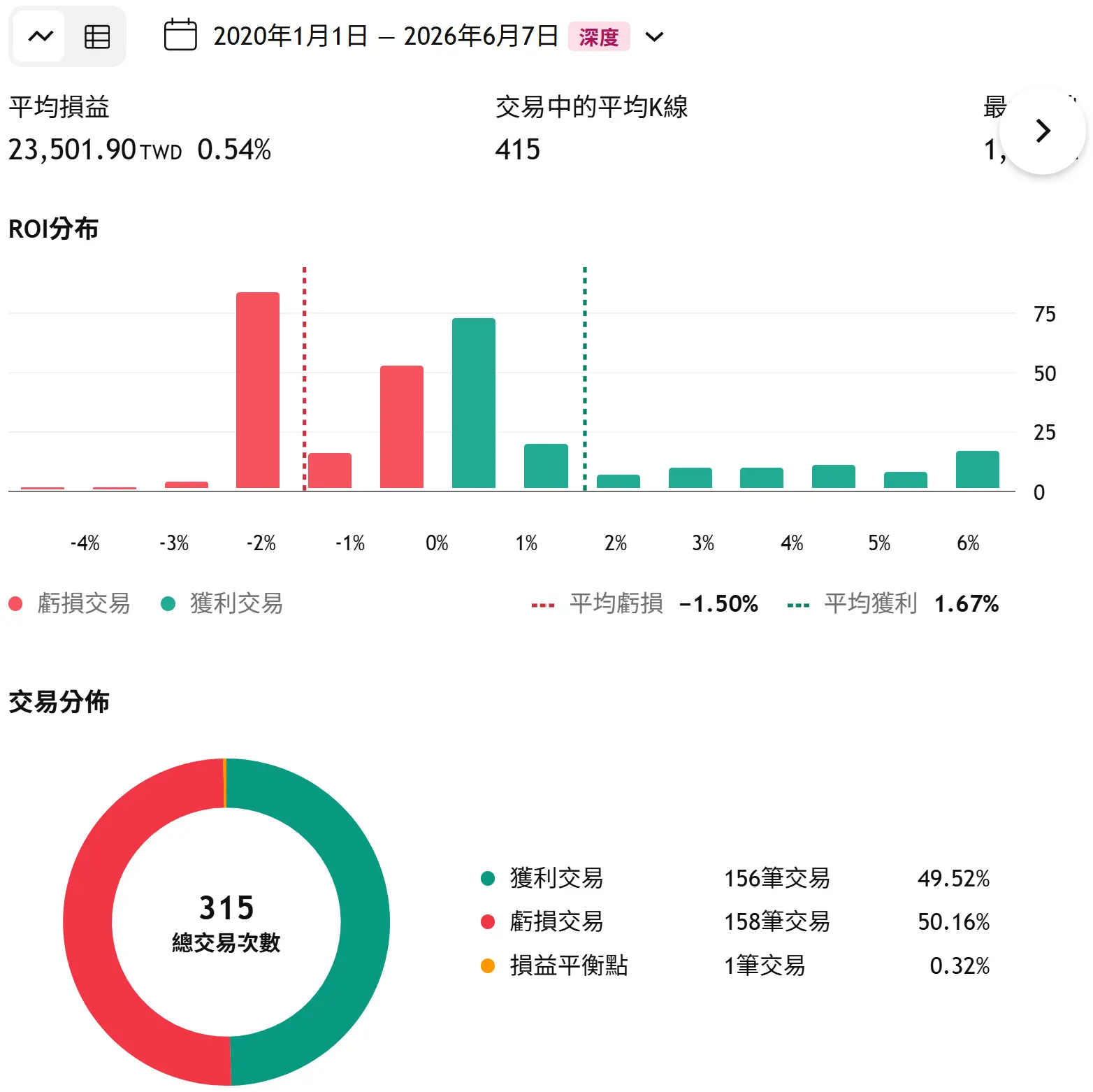Viewport: 1093px width, 1092px height.
Task: Click 虧損交易 row in trade distribution legend
Action: click(x=735, y=921)
